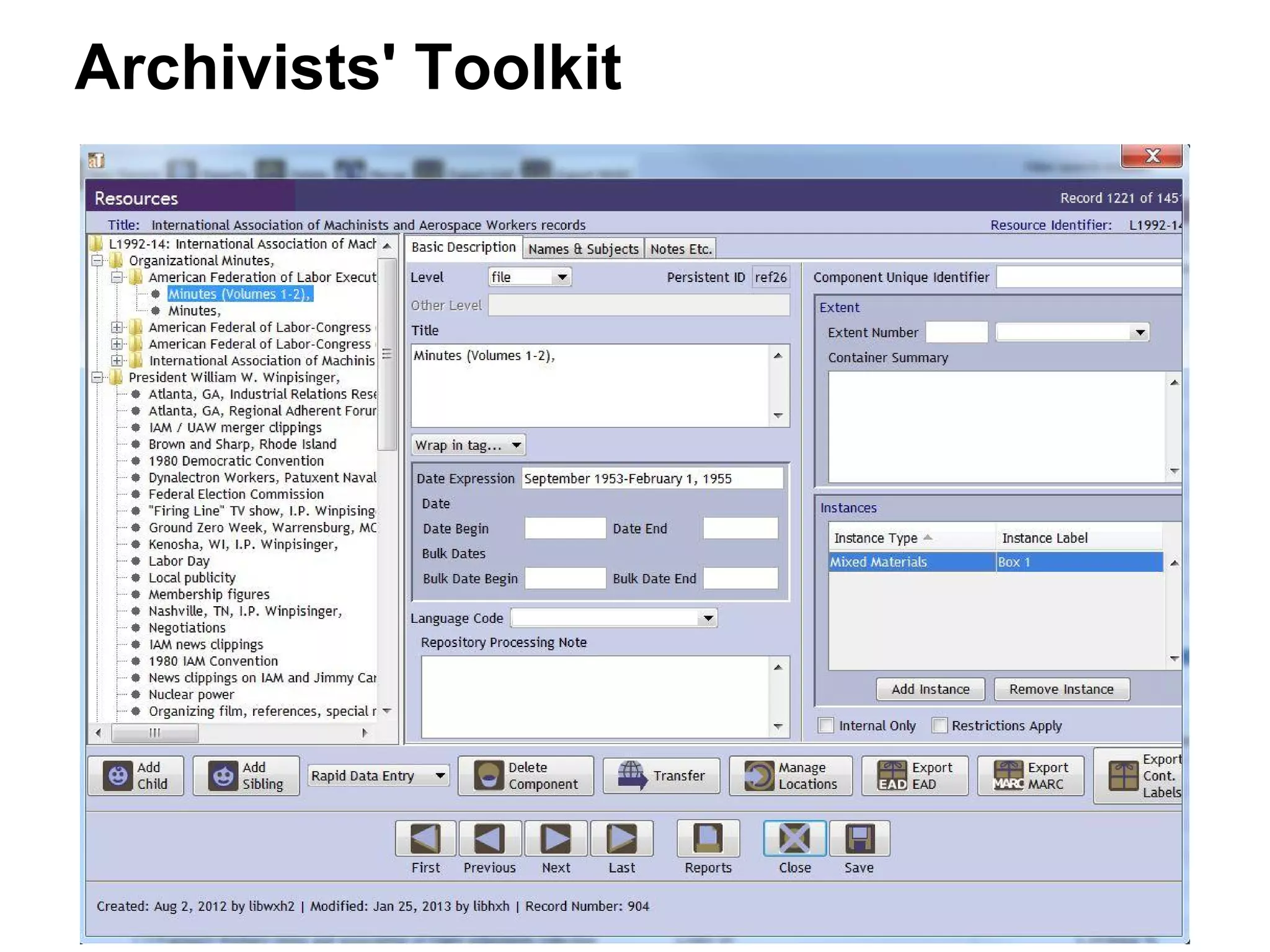Click the Remove Instance button
Image resolution: width=1270 pixels, height=952 pixels.
tap(1061, 689)
